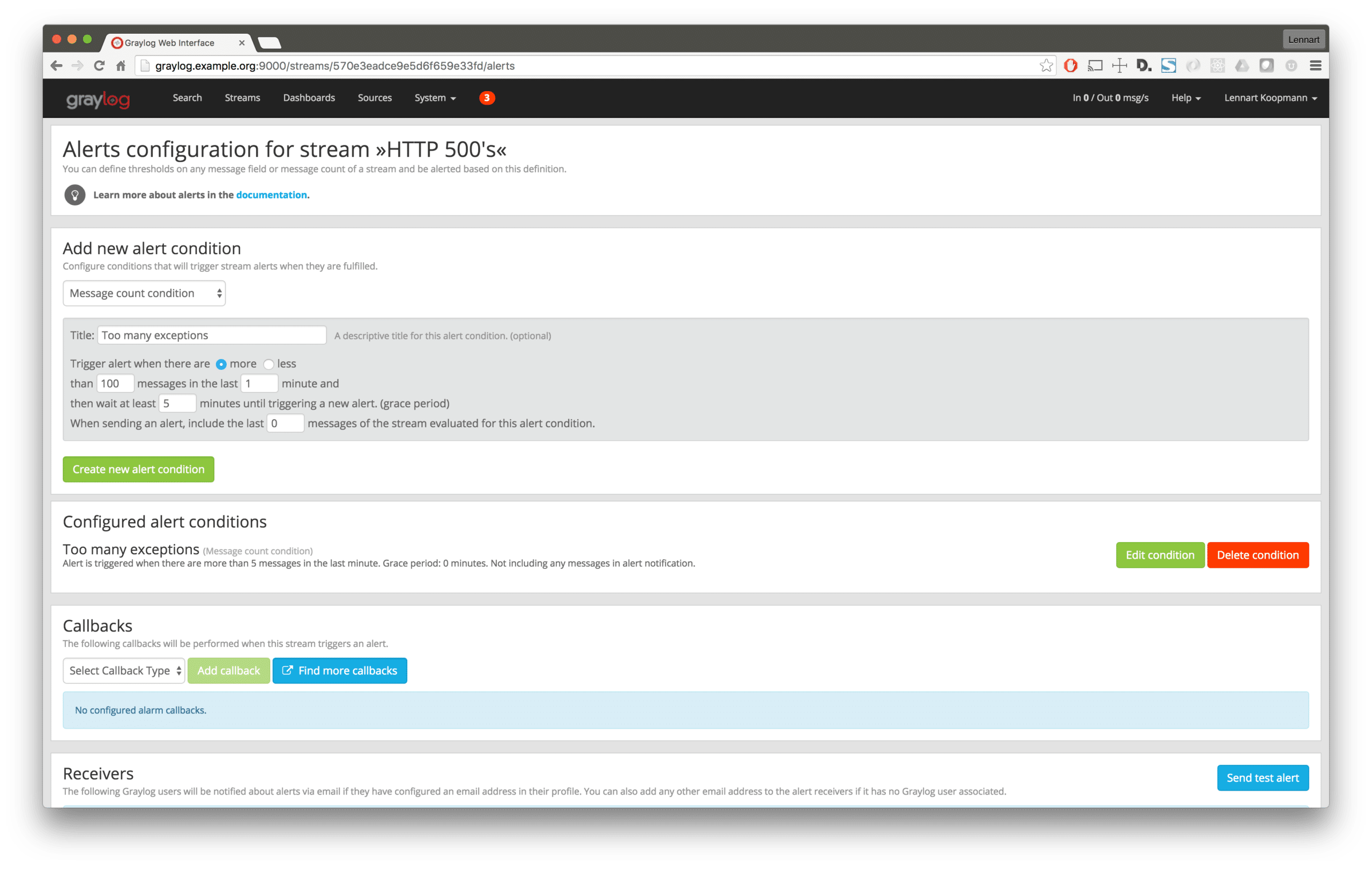Image resolution: width=1372 pixels, height=869 pixels.
Task: Click the Graylog logo
Action: (x=98, y=99)
